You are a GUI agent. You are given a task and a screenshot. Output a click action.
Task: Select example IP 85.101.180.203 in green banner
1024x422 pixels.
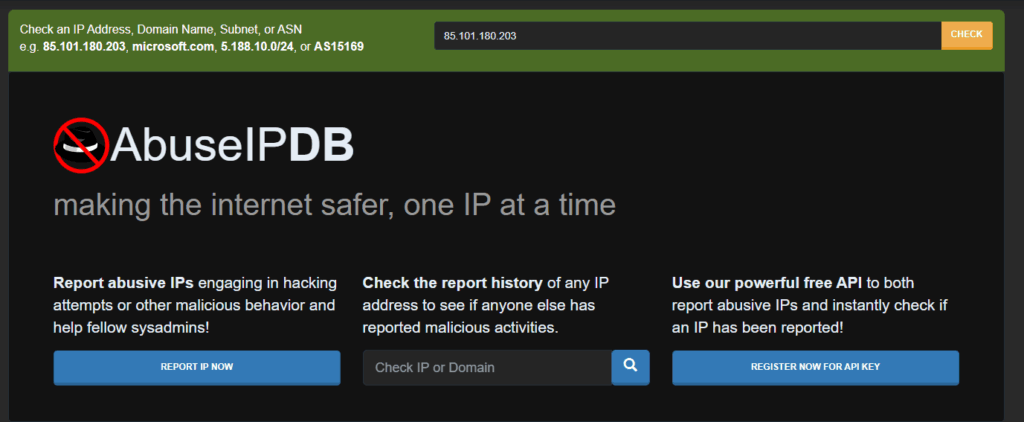pyautogui.click(x=86, y=47)
